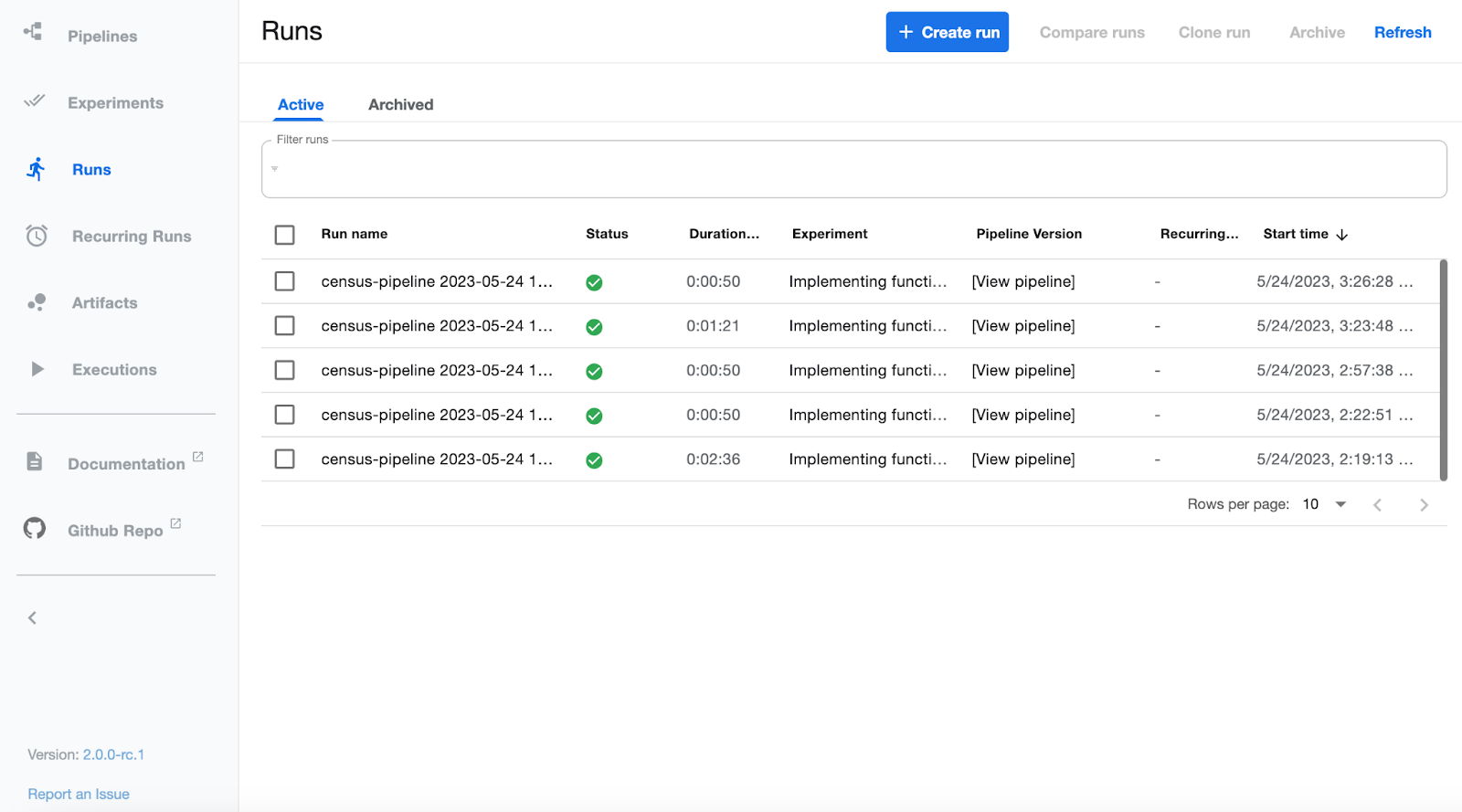Focus the Filter runs input field
The image size is (1462, 812).
coord(853,170)
